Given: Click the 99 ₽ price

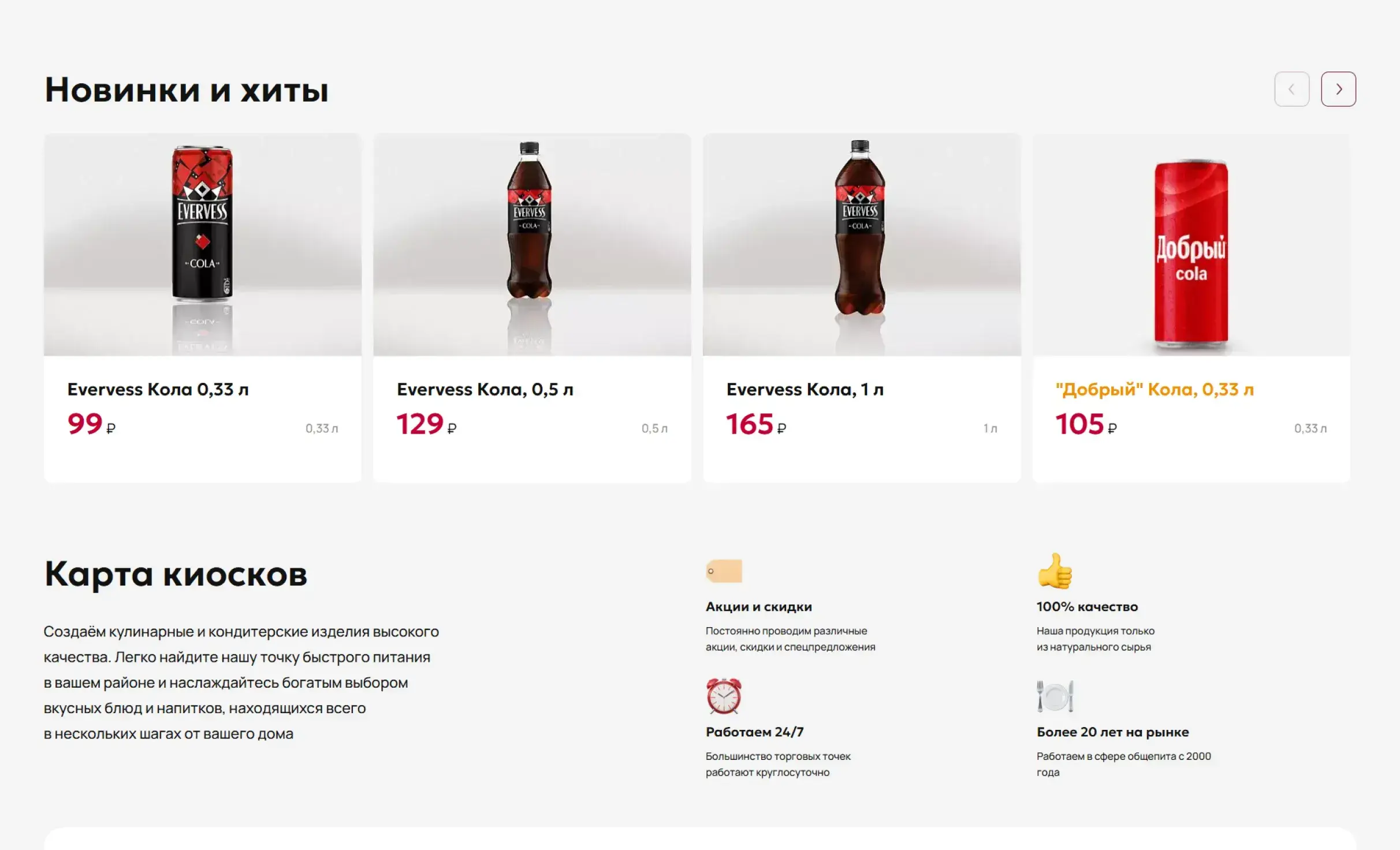Looking at the screenshot, I should coord(91,424).
